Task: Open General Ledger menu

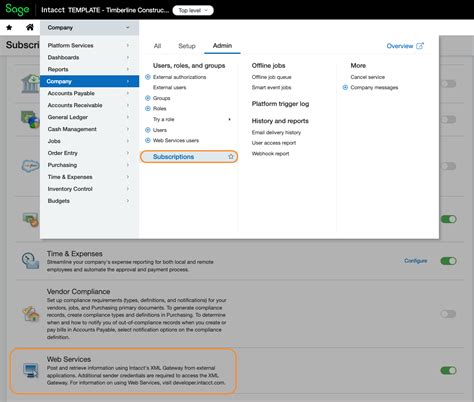Action: (x=89, y=117)
